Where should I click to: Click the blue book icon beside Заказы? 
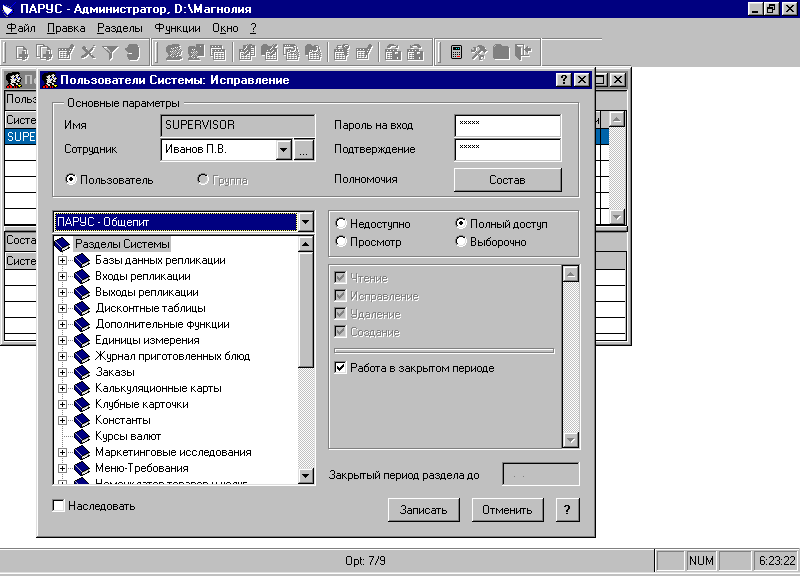tap(82, 372)
